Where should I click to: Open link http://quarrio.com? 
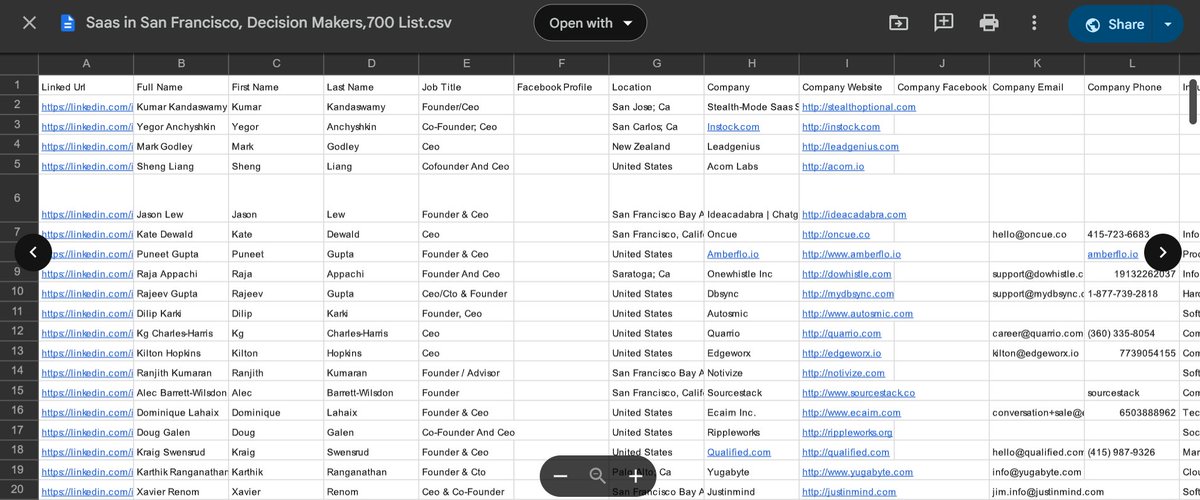(x=840, y=333)
